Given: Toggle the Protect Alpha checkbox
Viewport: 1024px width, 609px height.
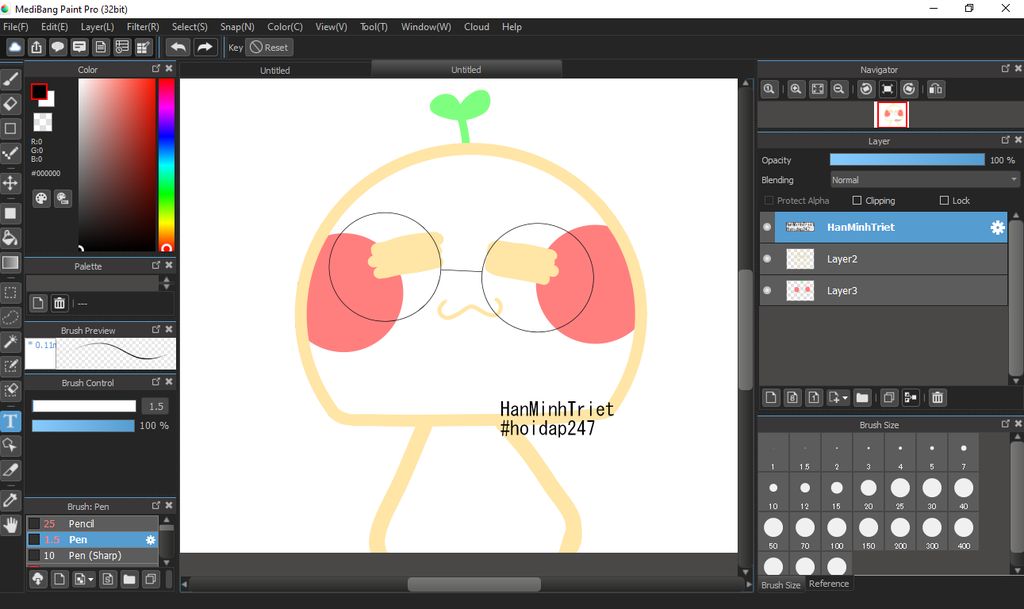Looking at the screenshot, I should (x=769, y=200).
